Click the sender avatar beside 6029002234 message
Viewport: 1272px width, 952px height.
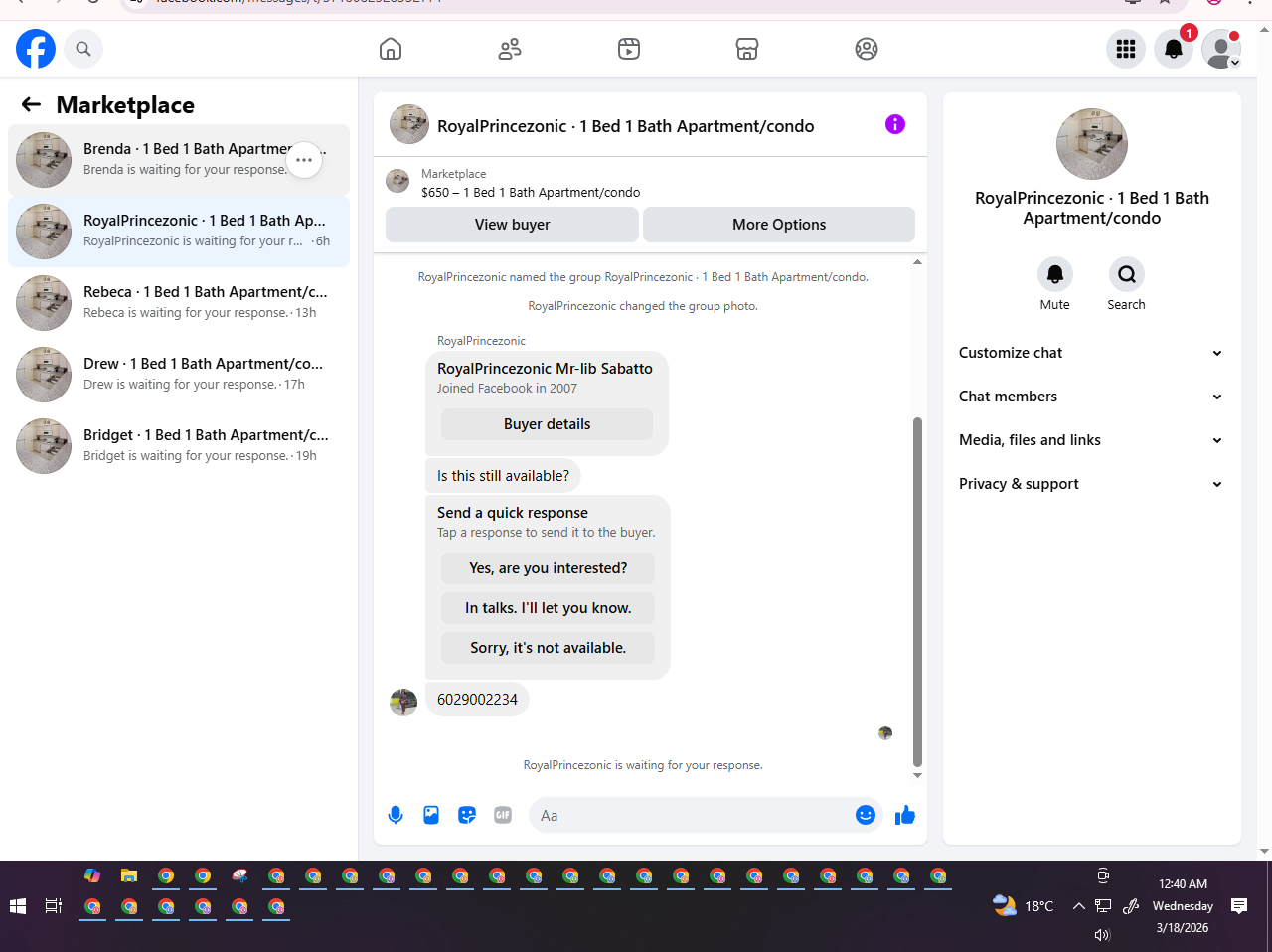[403, 702]
